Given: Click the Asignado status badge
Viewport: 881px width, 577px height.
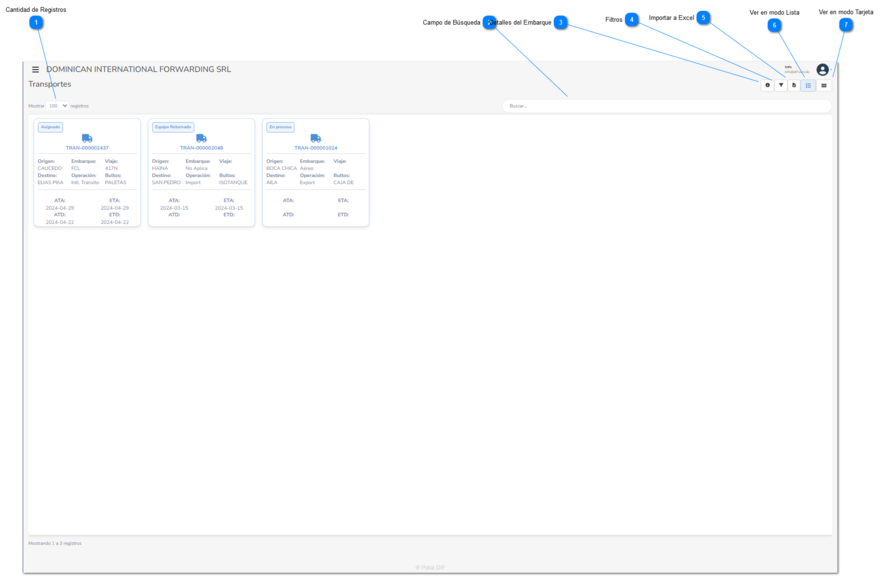Looking at the screenshot, I should (x=51, y=127).
